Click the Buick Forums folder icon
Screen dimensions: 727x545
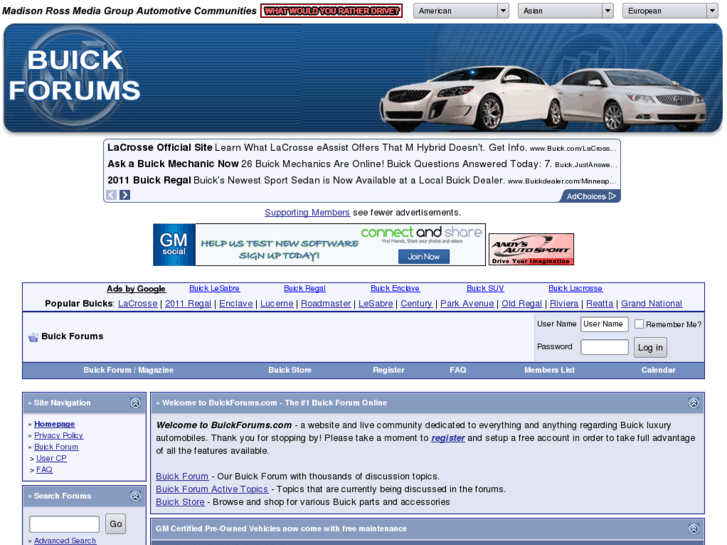point(33,337)
